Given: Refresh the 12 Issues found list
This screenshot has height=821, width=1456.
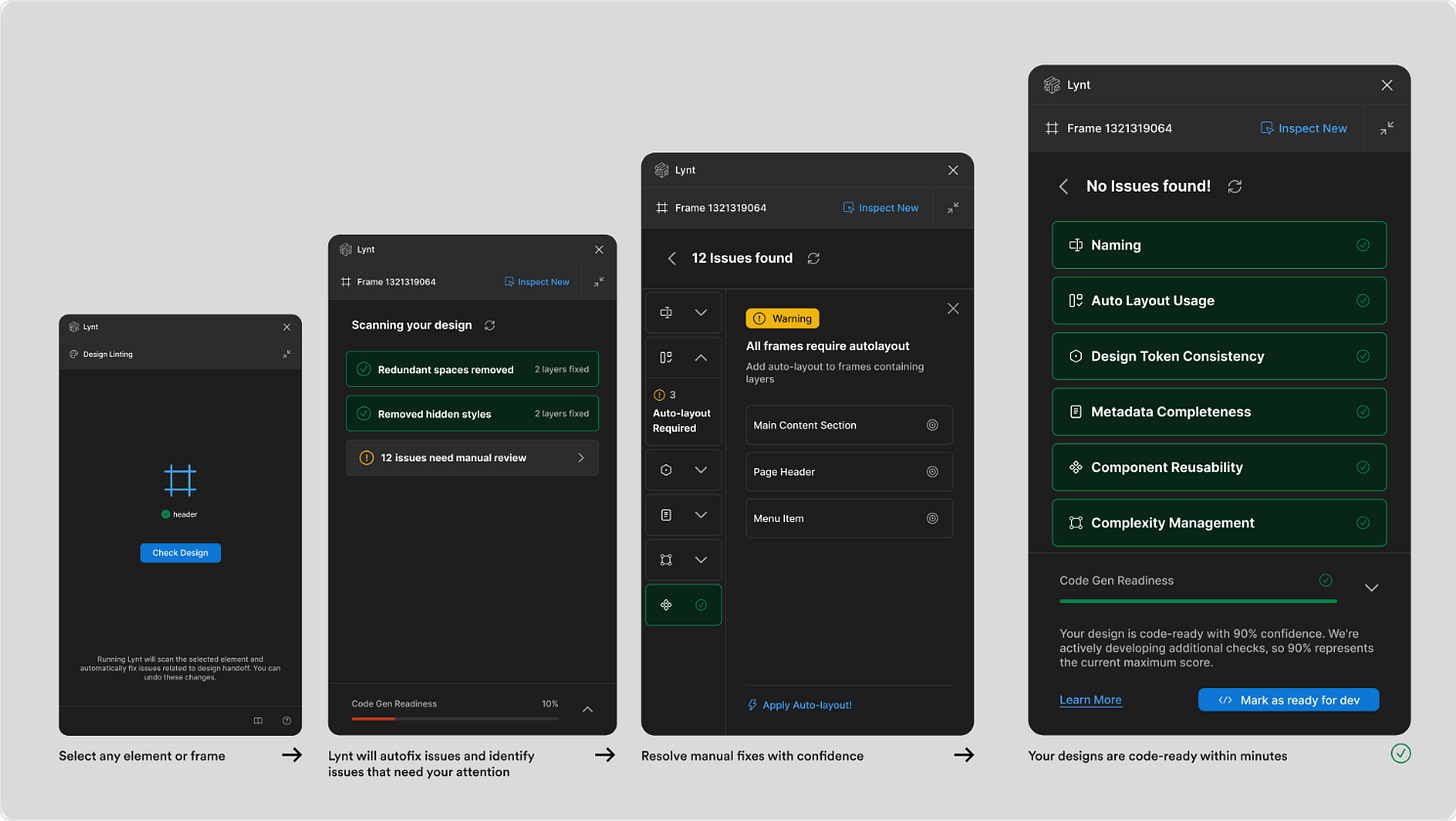Looking at the screenshot, I should [x=813, y=258].
